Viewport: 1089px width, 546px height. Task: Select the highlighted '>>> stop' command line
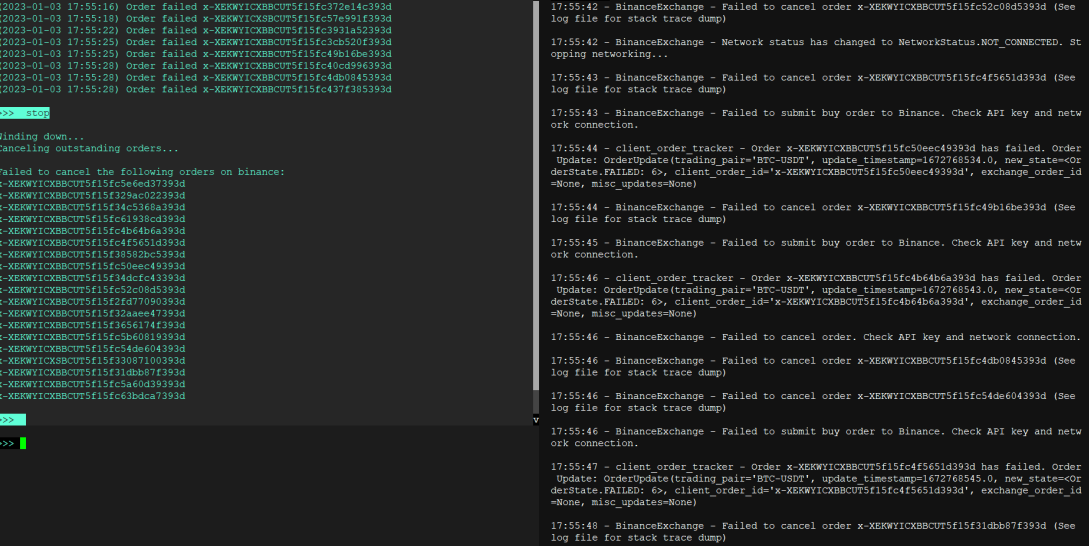[25, 113]
